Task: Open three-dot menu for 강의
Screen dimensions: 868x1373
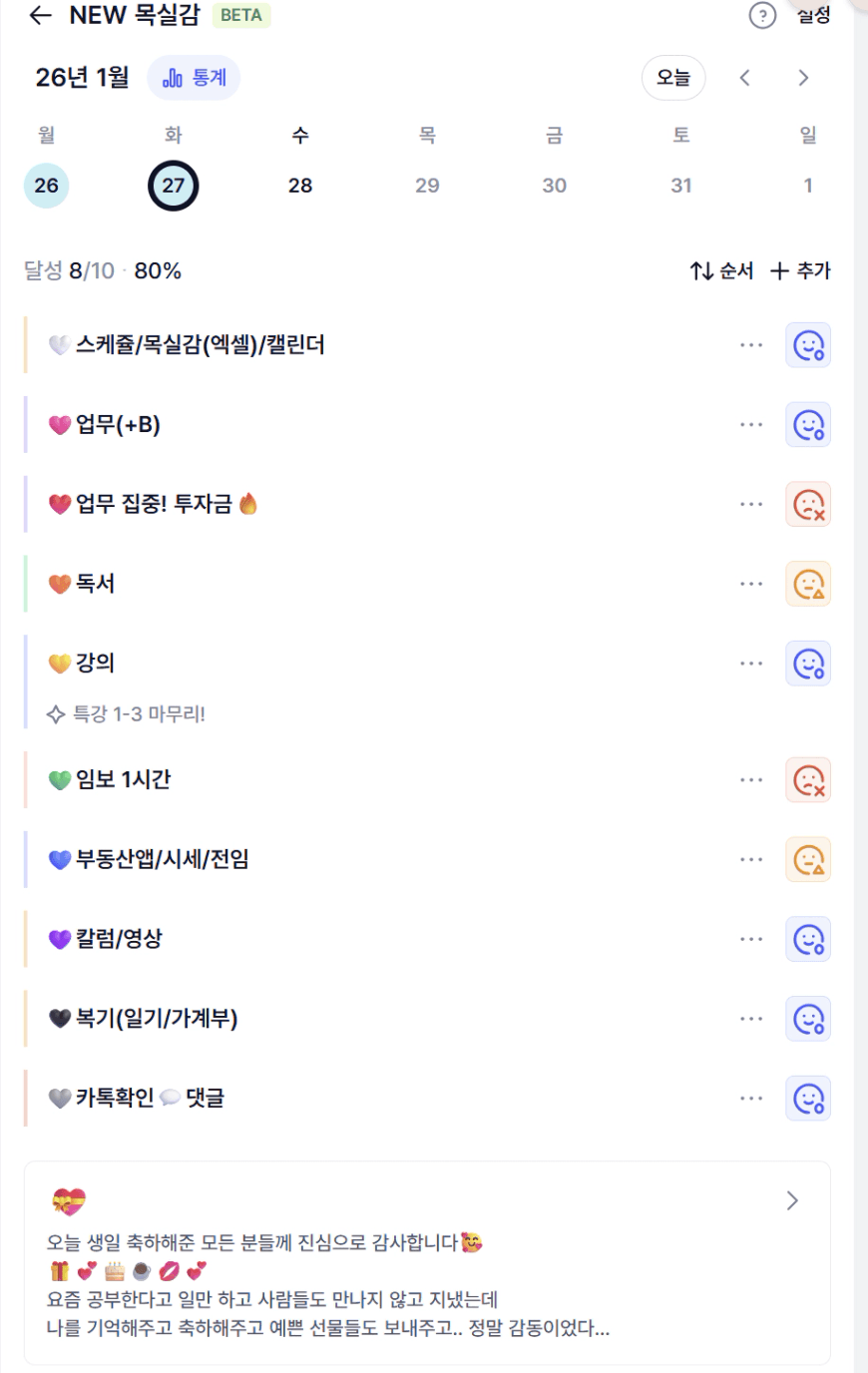Action: point(751,664)
